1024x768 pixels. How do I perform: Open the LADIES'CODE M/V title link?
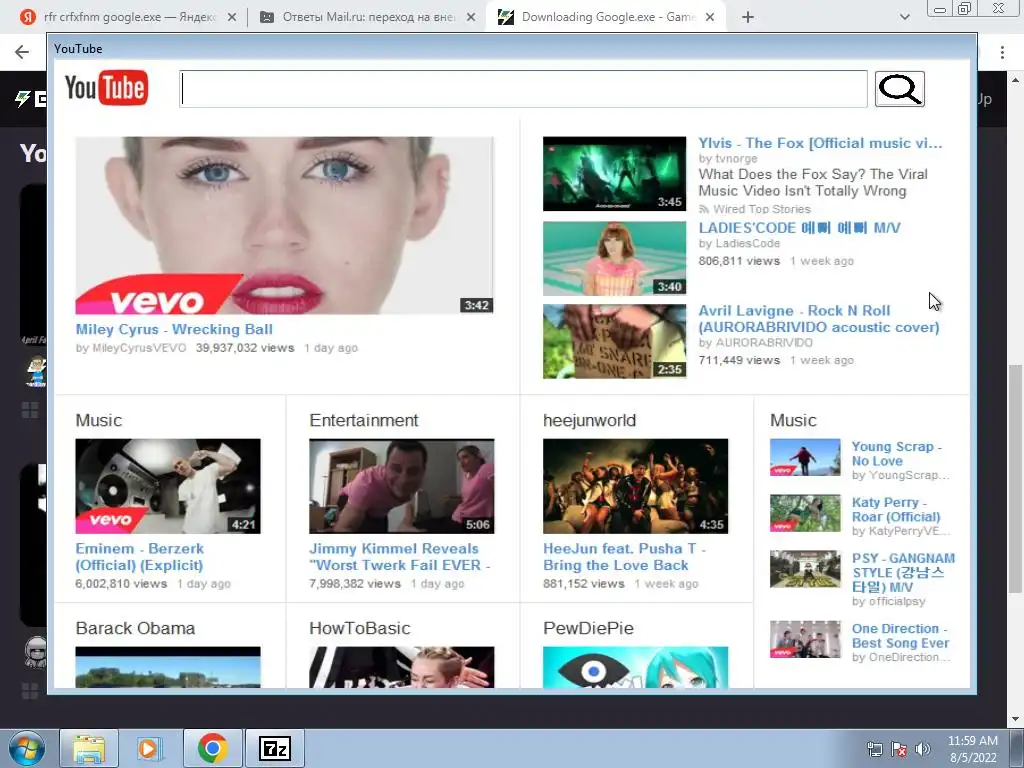(x=799, y=228)
